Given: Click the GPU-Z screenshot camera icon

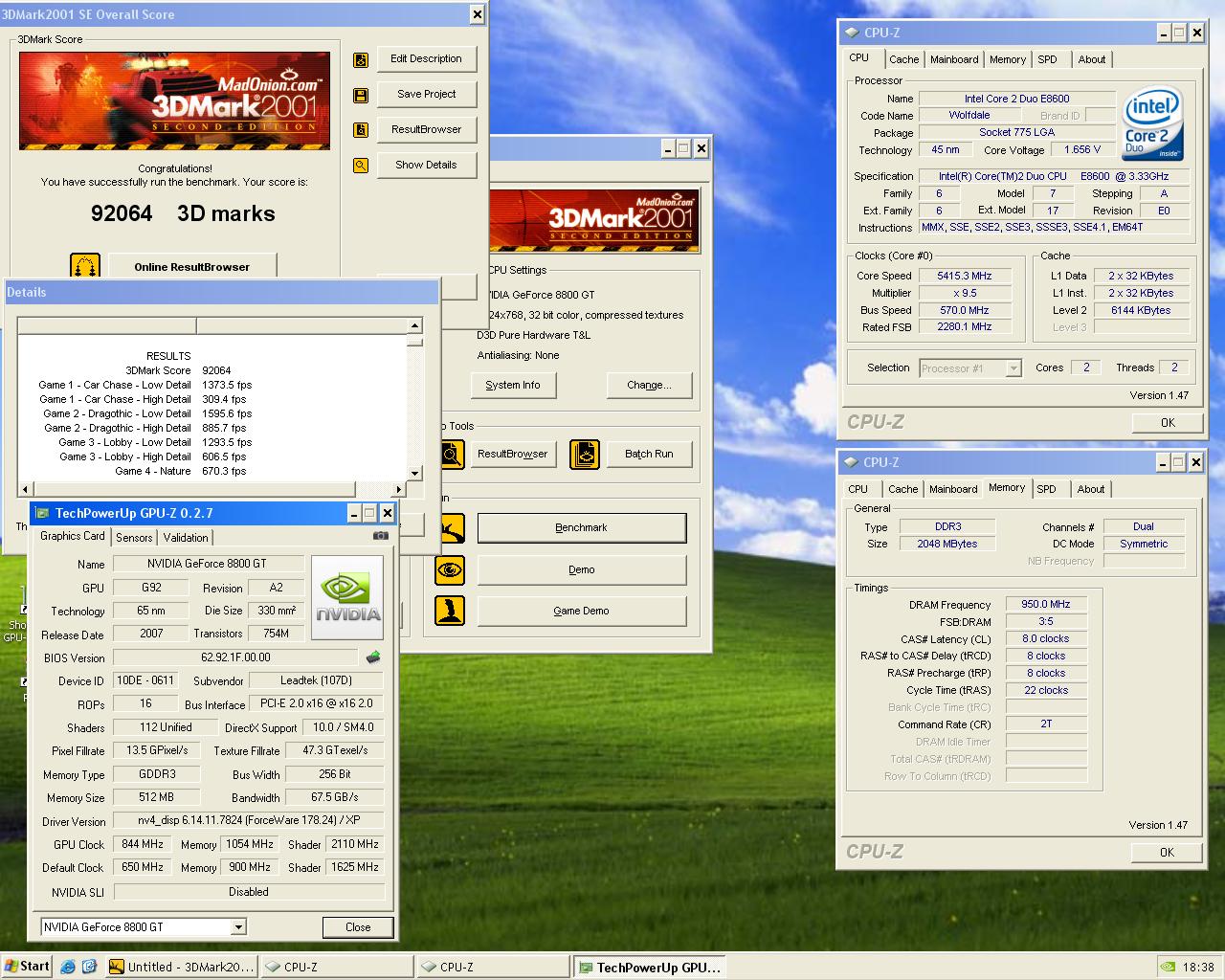Looking at the screenshot, I should coord(381,536).
